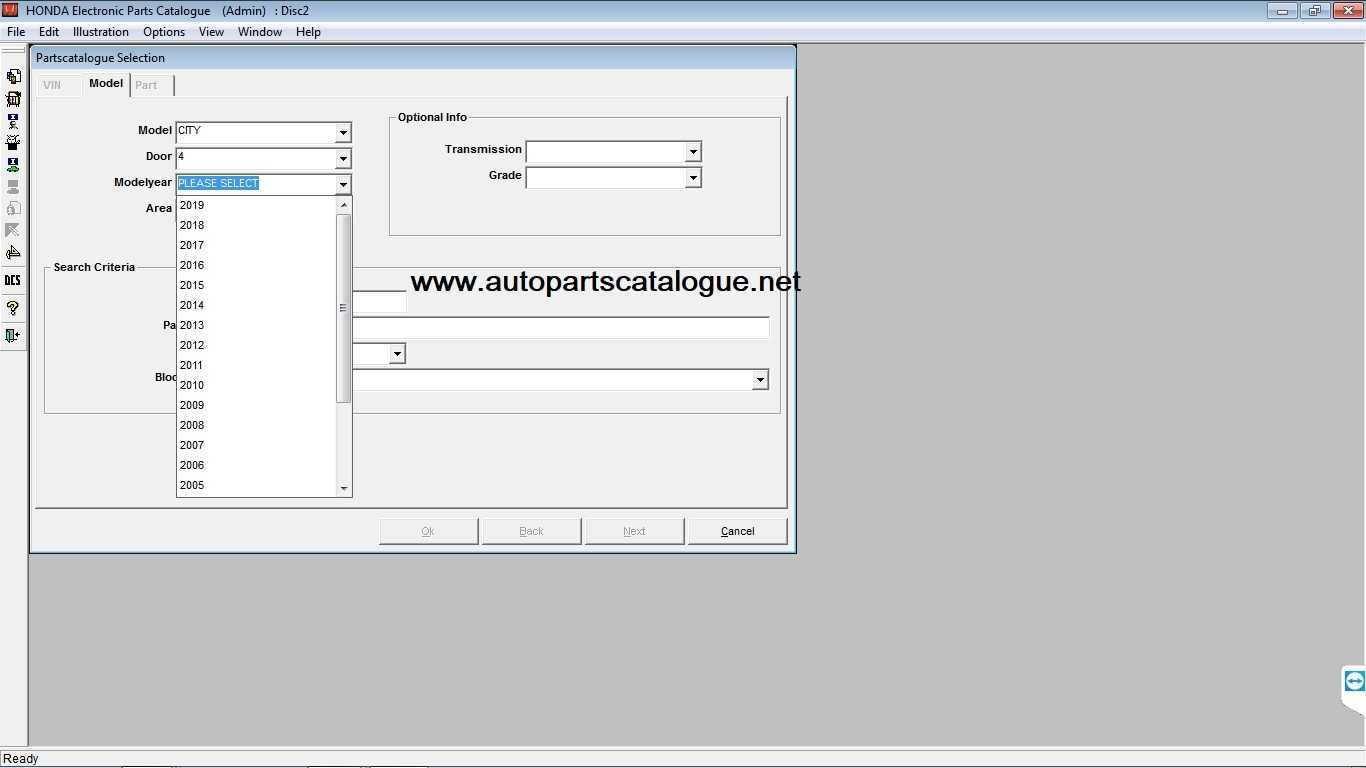This screenshot has height=768, width=1366.
Task: Select model year 2016
Action: click(x=257, y=265)
